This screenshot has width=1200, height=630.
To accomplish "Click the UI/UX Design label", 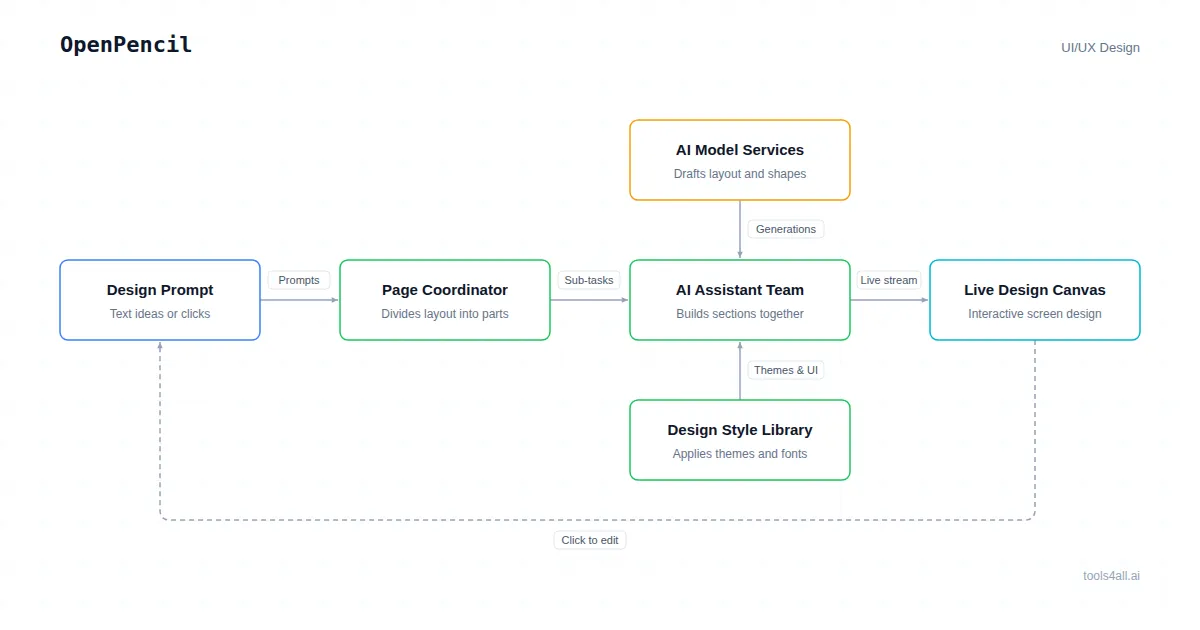I will point(1100,47).
